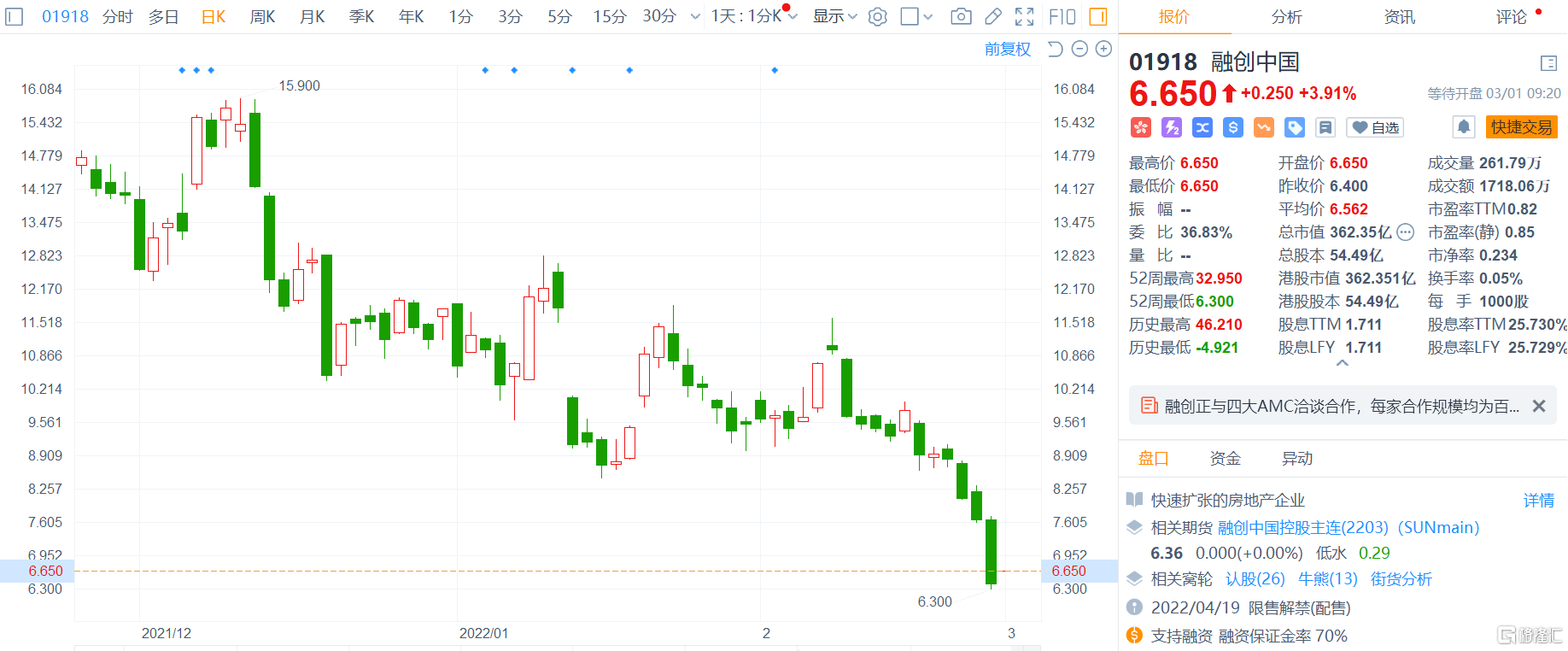
Task: Take a chart screenshot with camera icon
Action: click(x=961, y=16)
